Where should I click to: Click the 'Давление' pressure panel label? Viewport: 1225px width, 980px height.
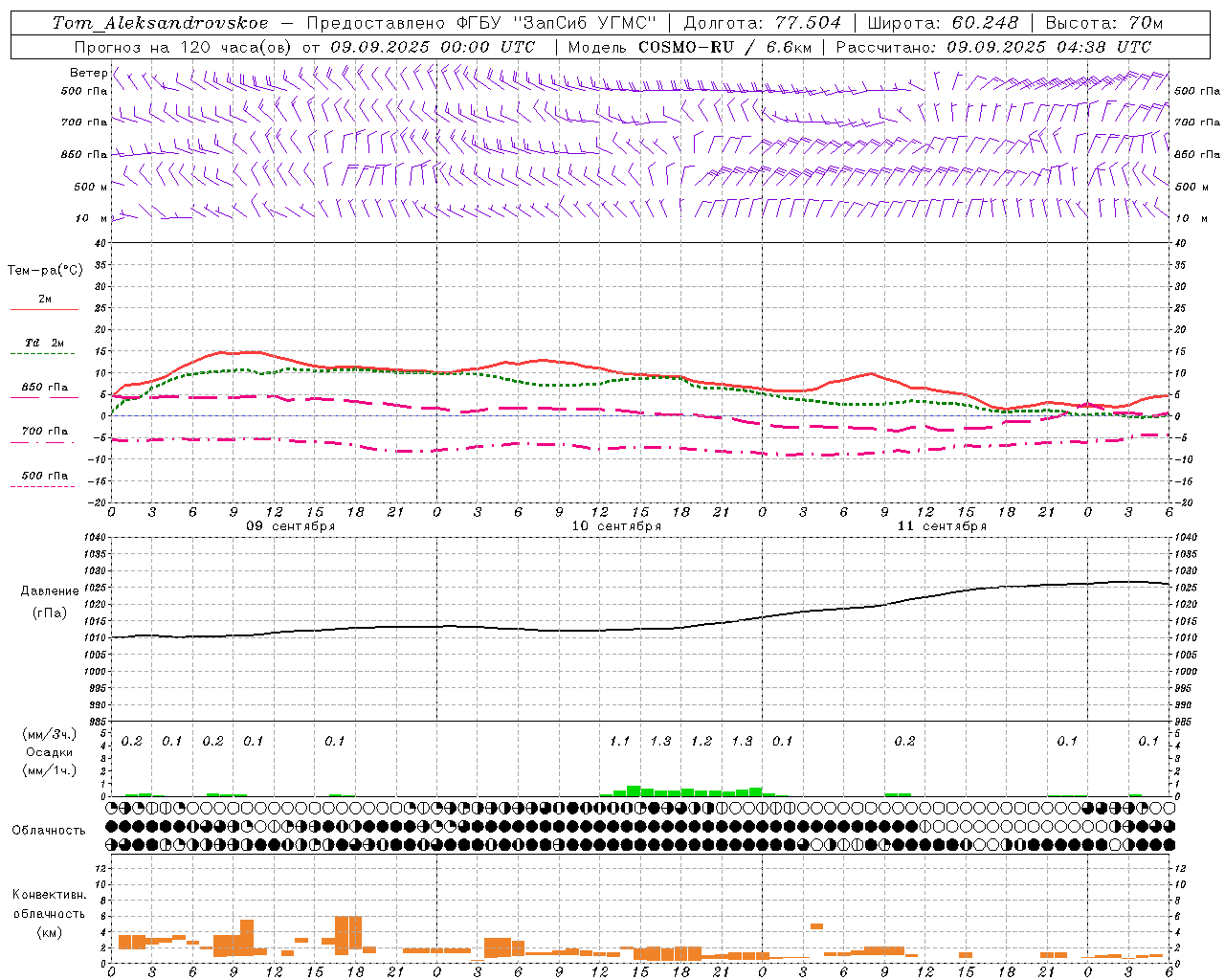pos(50,591)
